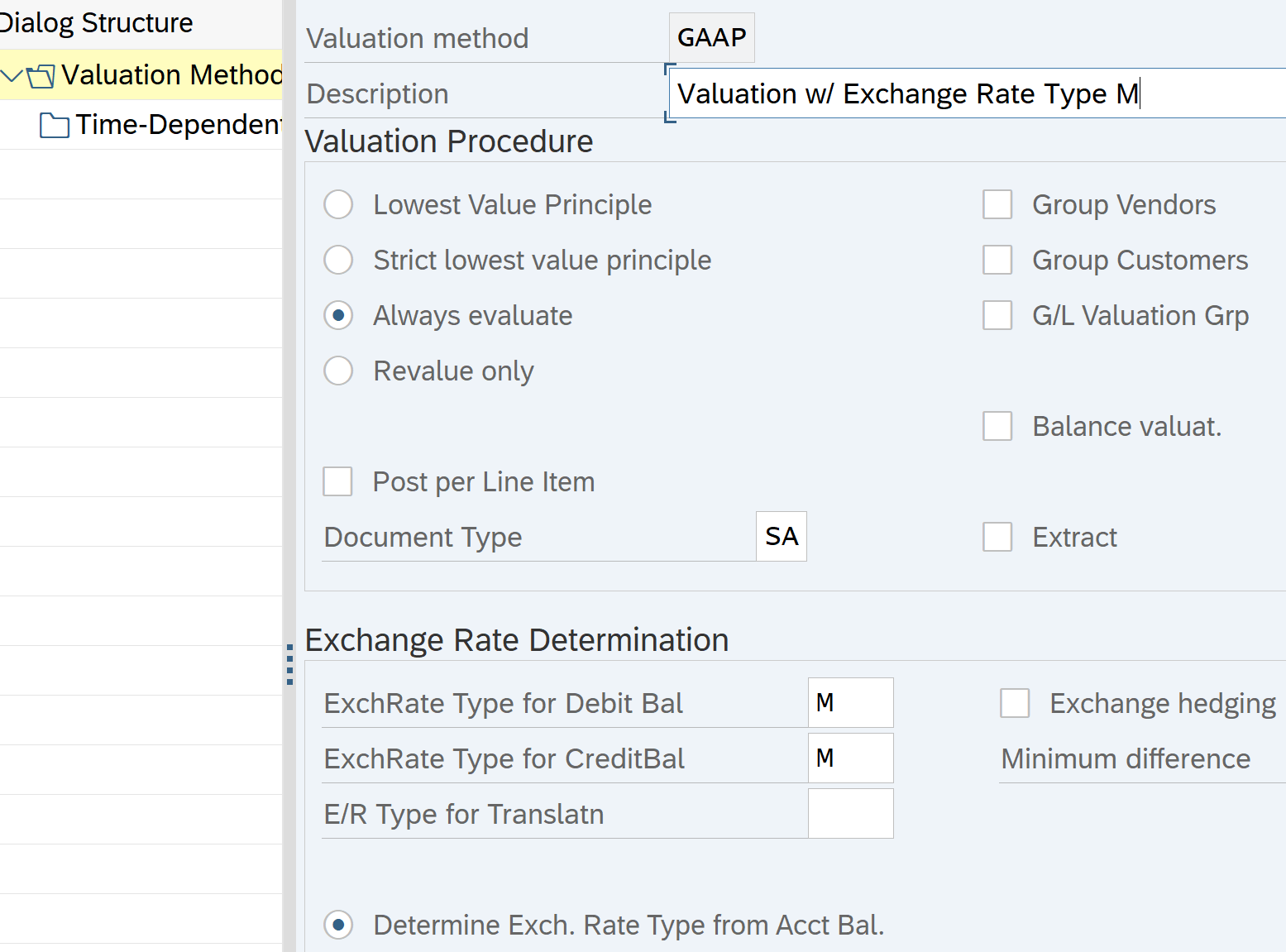
Task: Click the ExchRate Type for Debit Bal field
Action: 850,703
